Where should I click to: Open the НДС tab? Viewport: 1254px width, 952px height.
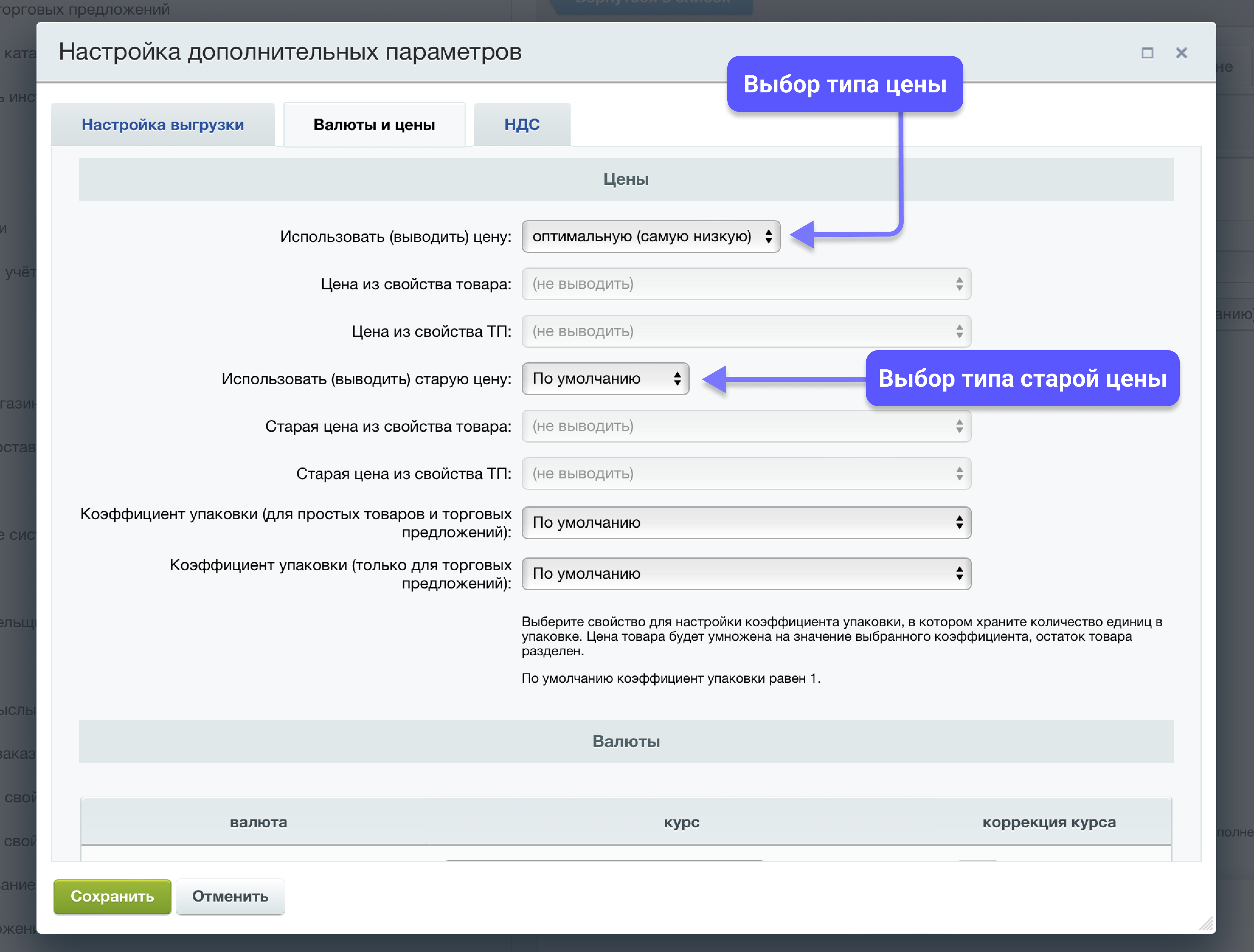[x=521, y=125]
